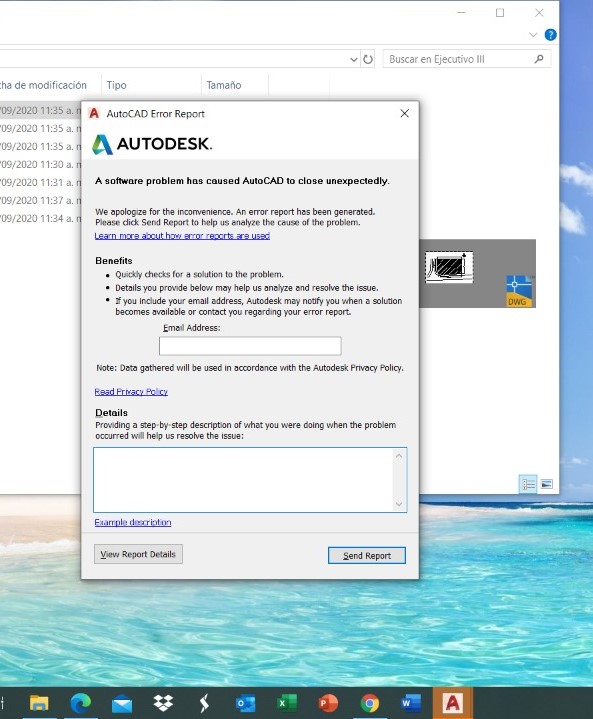Click the Email Address input field

coord(250,346)
